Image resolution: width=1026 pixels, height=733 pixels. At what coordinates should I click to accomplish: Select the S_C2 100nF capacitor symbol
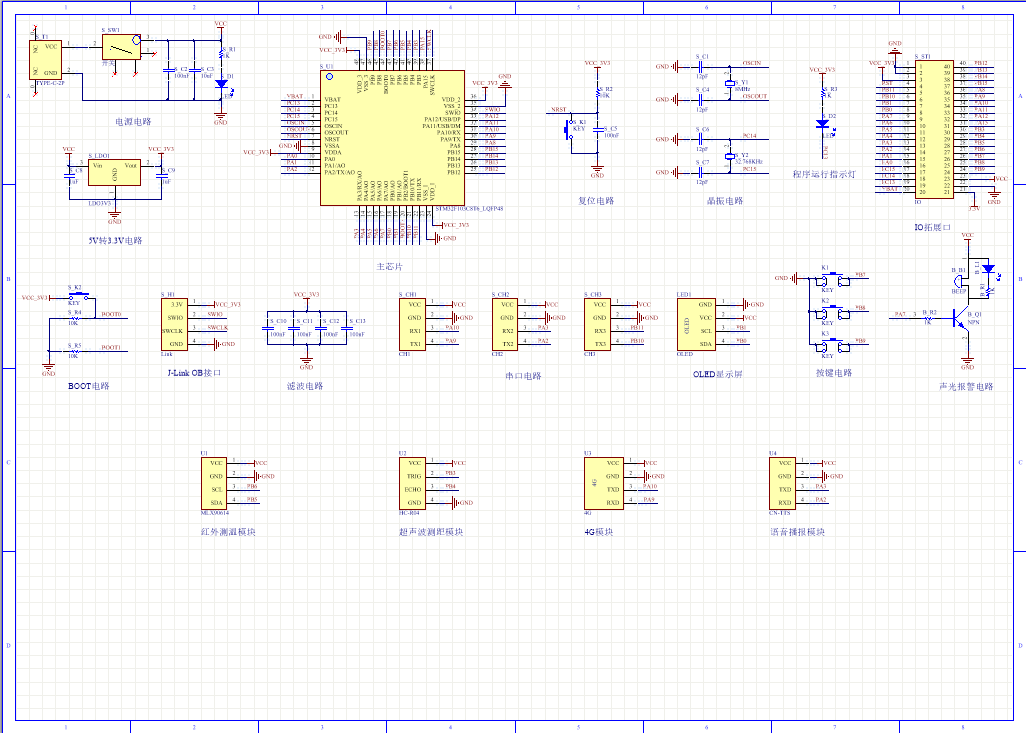(x=168, y=69)
